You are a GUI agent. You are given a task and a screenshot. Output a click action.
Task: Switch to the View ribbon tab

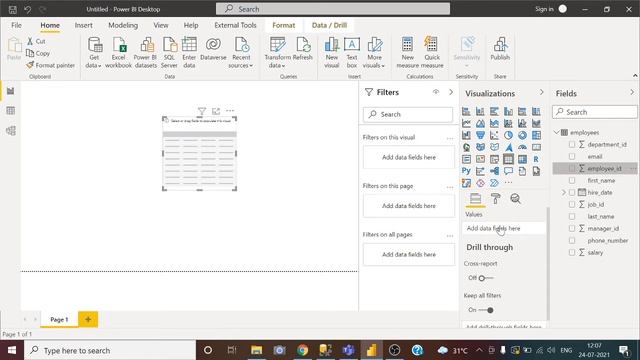(x=161, y=25)
